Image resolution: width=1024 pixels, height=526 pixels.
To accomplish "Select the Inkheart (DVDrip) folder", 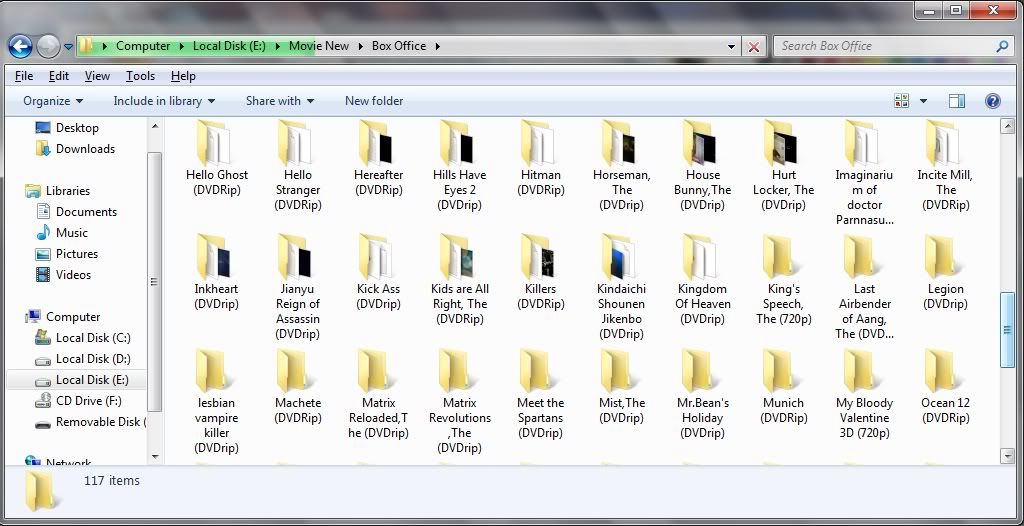I will point(217,272).
